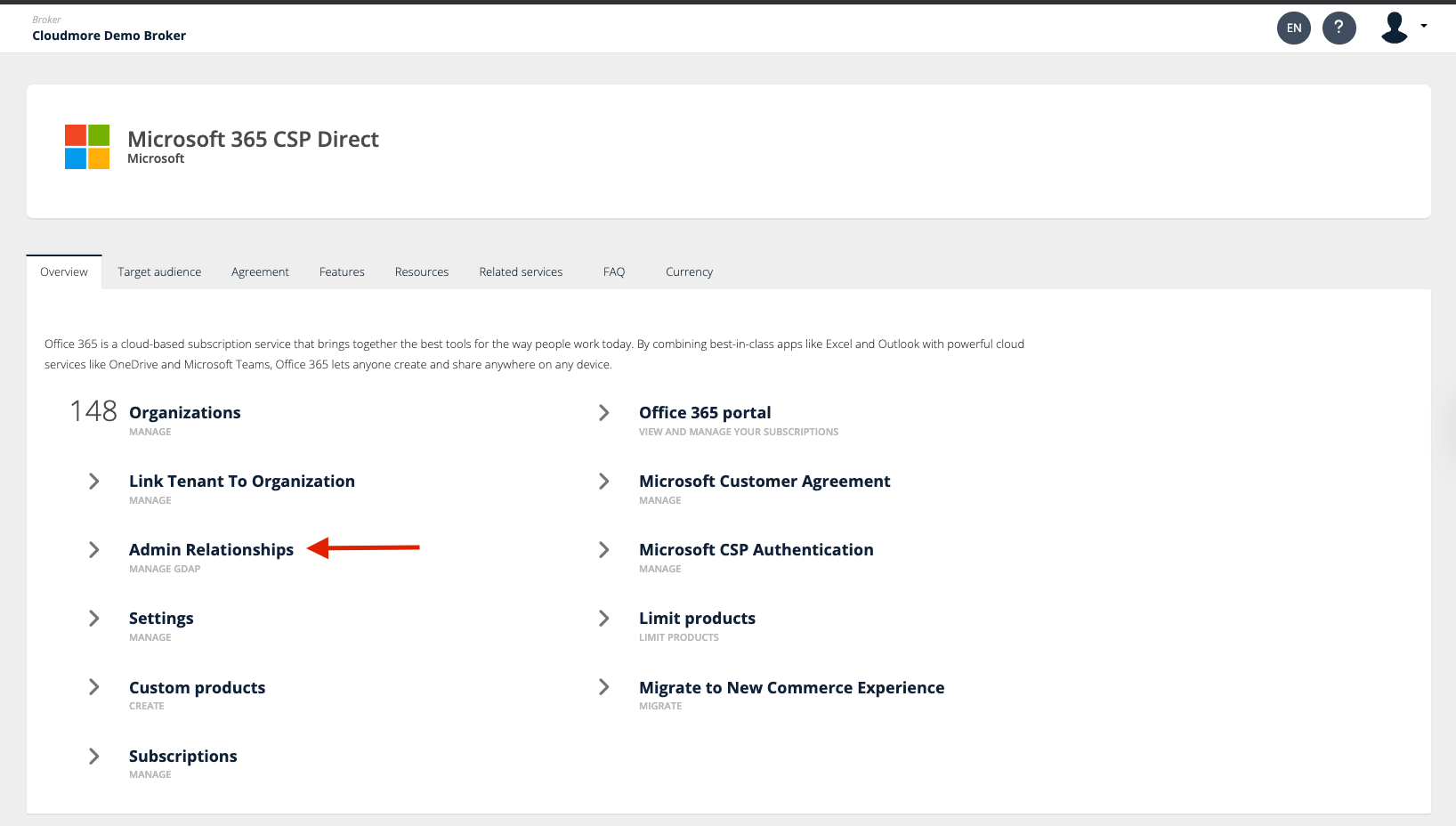Click the Microsoft logo icon
Image resolution: width=1456 pixels, height=826 pixels.
pos(87,147)
